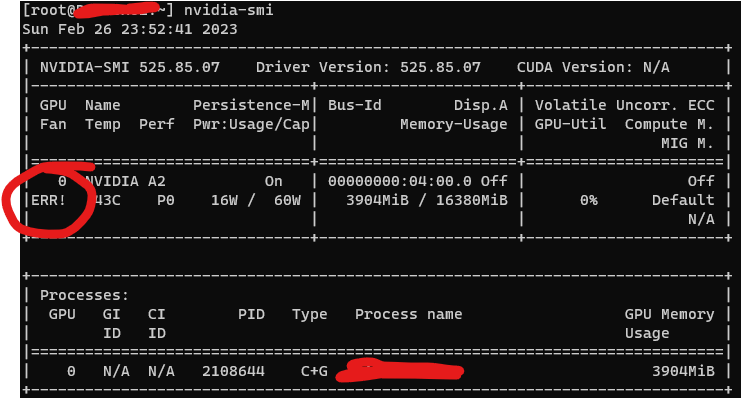Click the 'Compute M.' header
This screenshot has height=398, width=741.
tap(669, 124)
